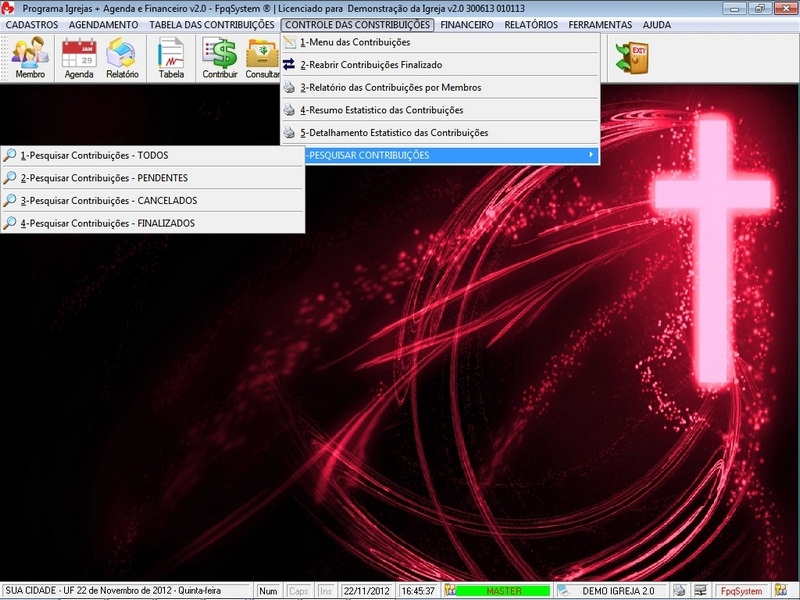Click magnifier icon beside Pesquisar FINALIZADOS

coord(10,223)
